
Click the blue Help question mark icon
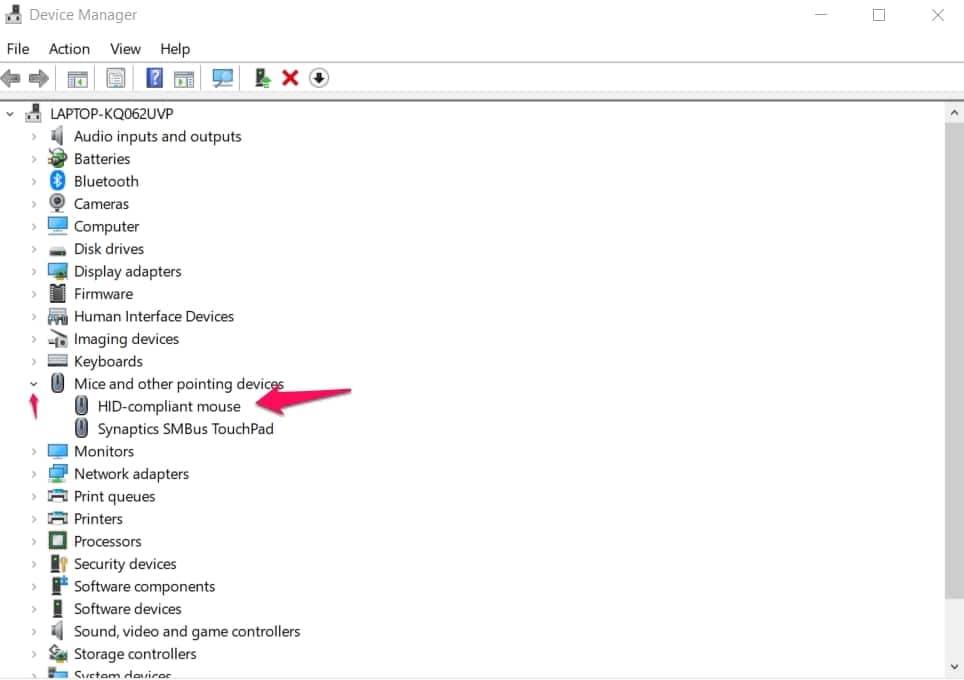coord(154,78)
